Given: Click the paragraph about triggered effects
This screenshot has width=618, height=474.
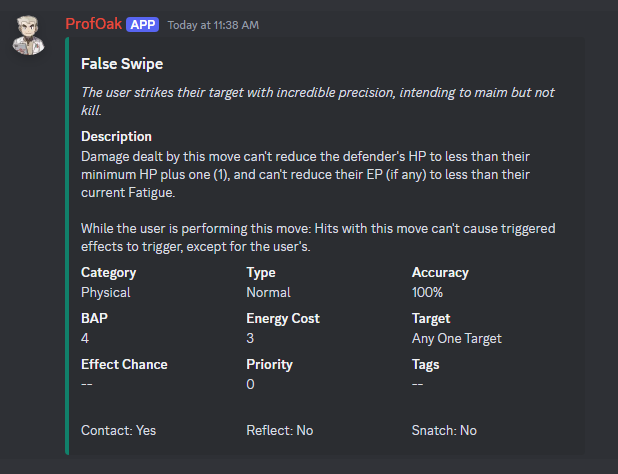Looking at the screenshot, I should click(x=318, y=237).
